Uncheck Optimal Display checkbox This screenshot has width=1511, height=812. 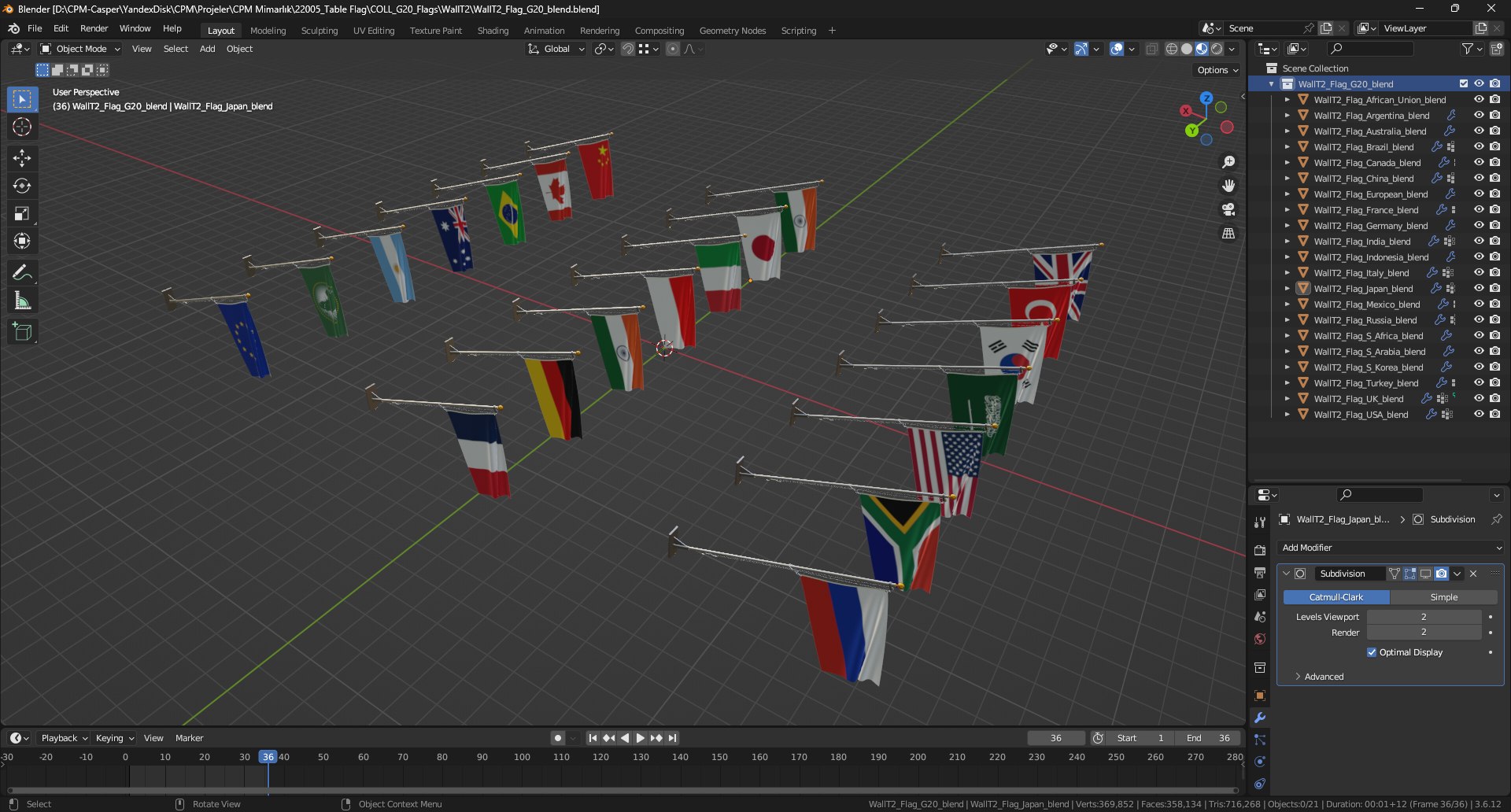coord(1372,652)
